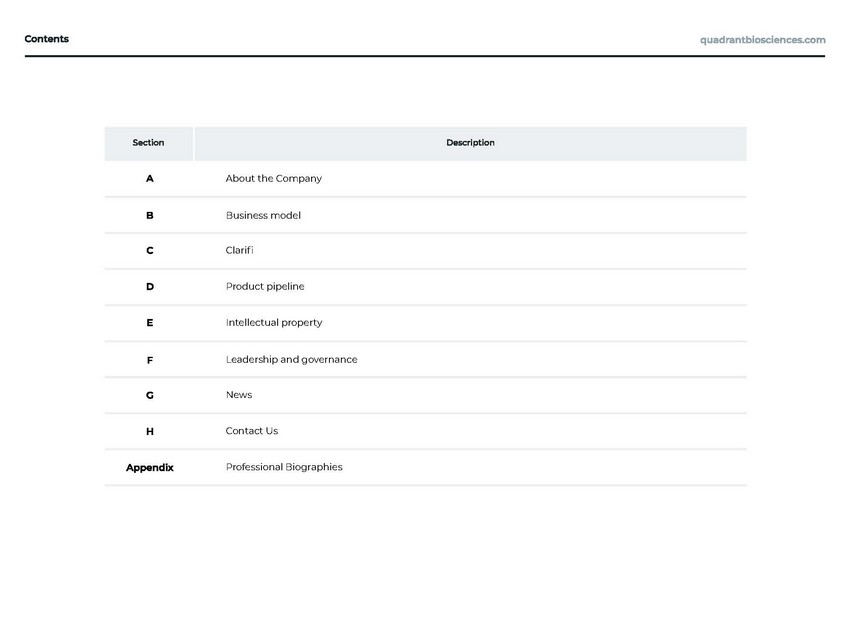Click the Contents page heading
Viewport: 850px width, 638px height.
(47, 39)
